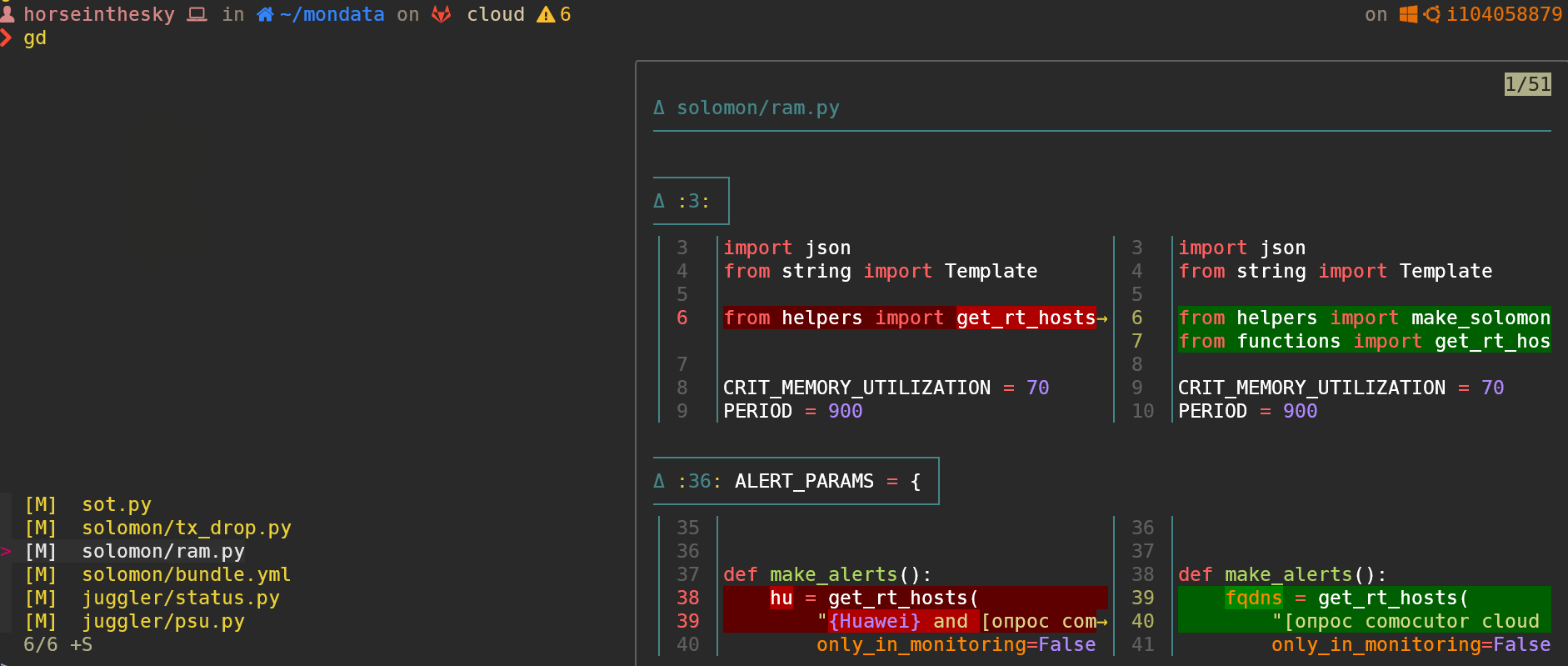Click right from string import Template line
Screen dimensions: 1568x666
tap(1336, 271)
